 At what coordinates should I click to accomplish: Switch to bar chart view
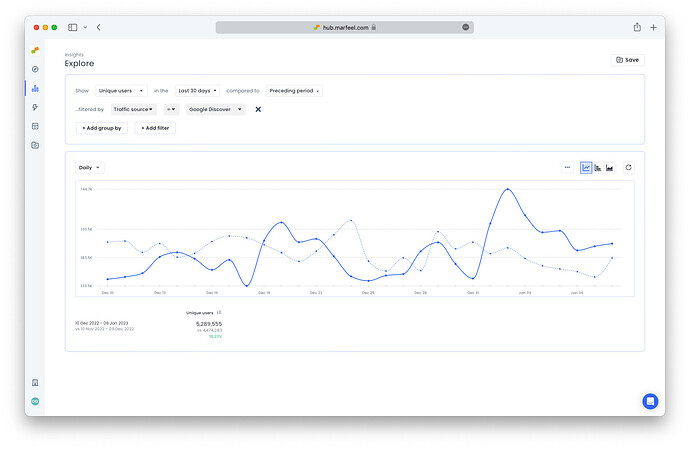[x=598, y=168]
